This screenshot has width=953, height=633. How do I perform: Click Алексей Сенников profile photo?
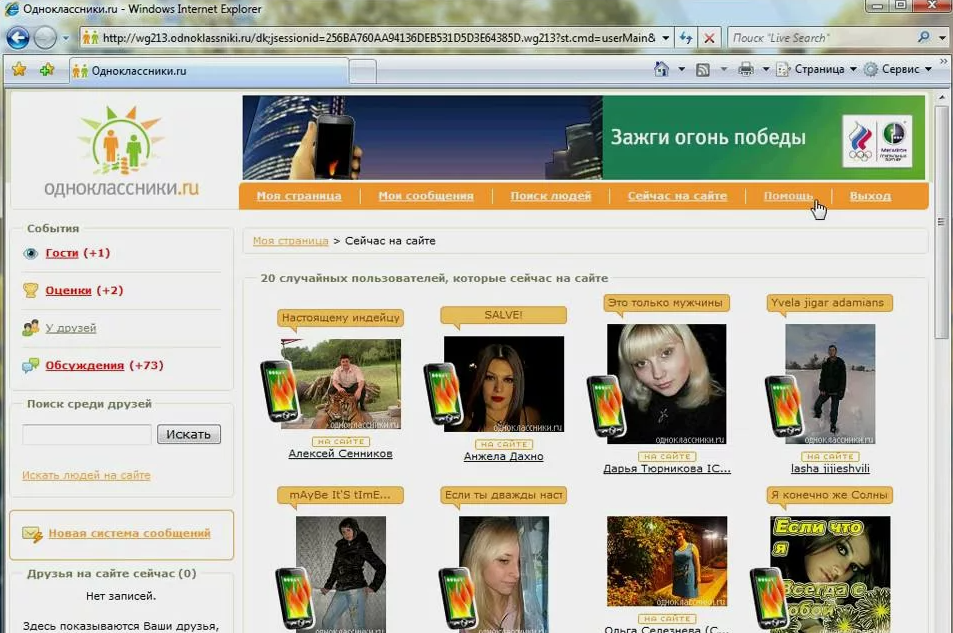pos(340,384)
